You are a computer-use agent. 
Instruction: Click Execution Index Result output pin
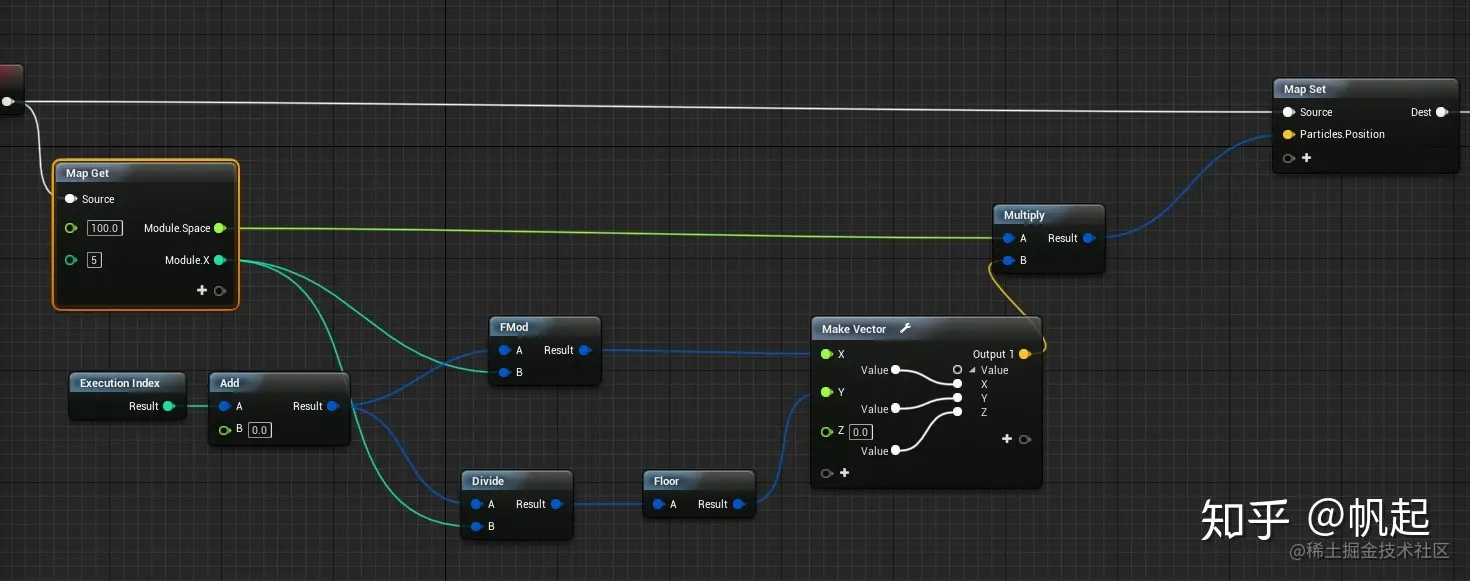pyautogui.click(x=168, y=406)
